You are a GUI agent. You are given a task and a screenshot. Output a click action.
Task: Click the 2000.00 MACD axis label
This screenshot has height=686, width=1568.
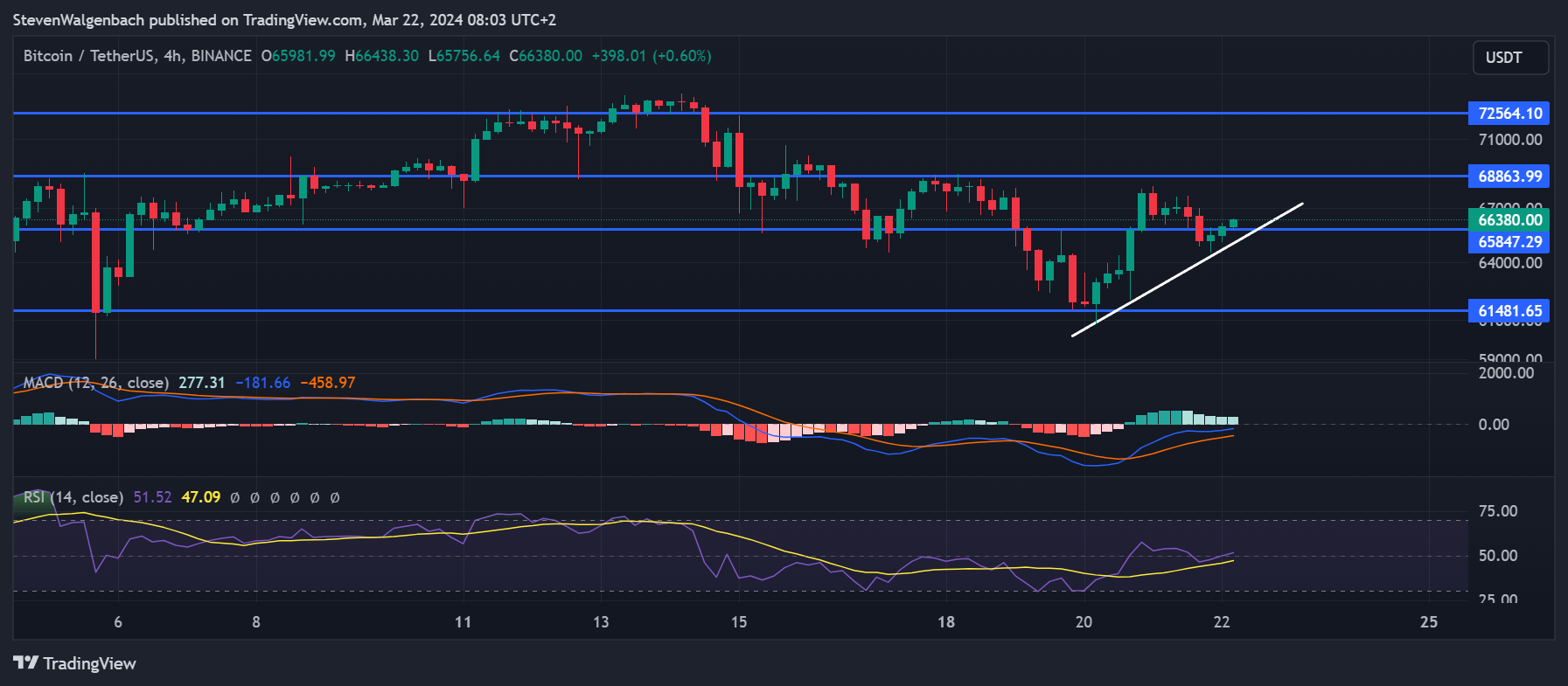pos(1506,373)
